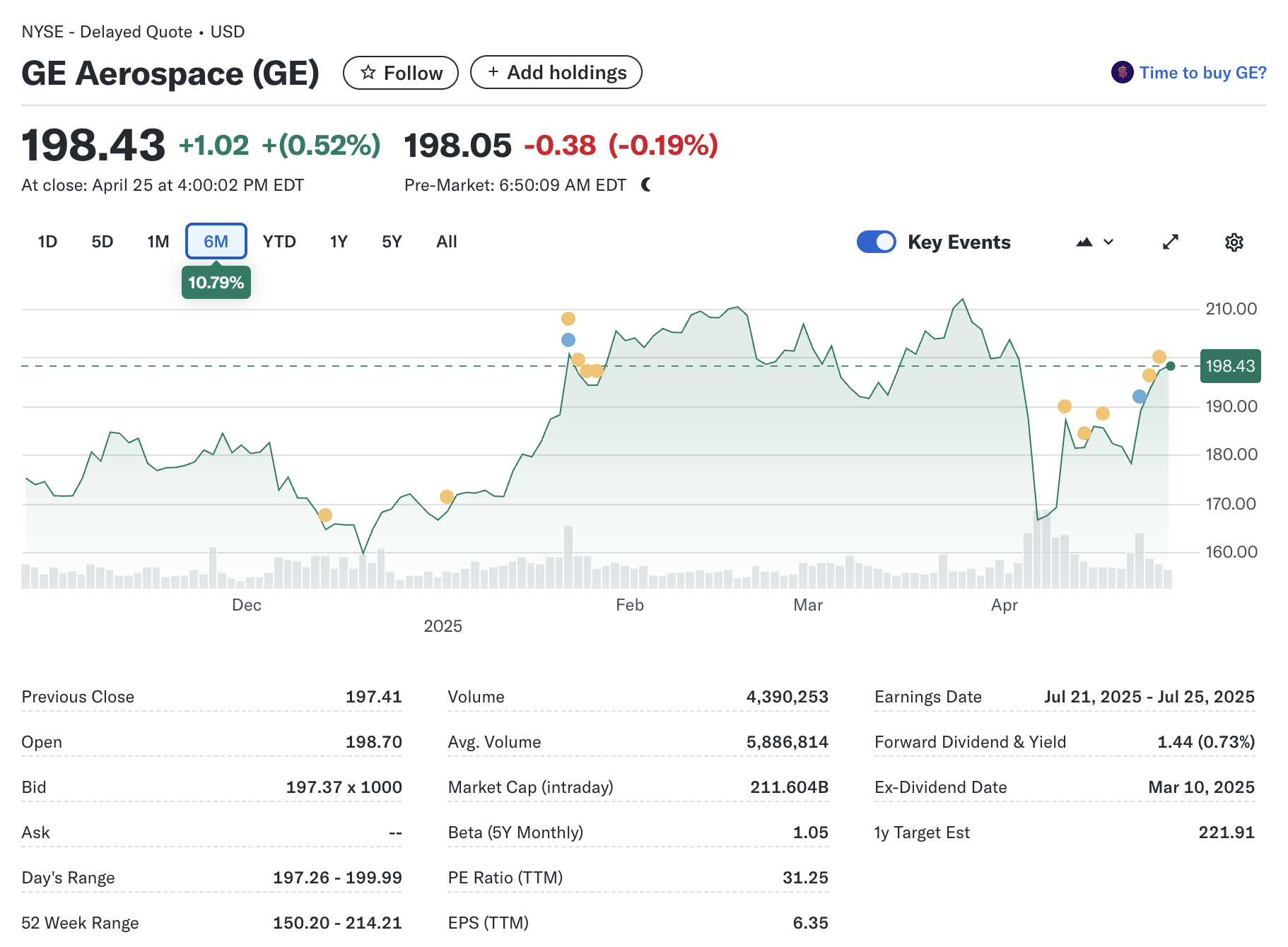Open 'Time to buy GE?' link
Screen dimensions: 1288x947
click(1202, 73)
